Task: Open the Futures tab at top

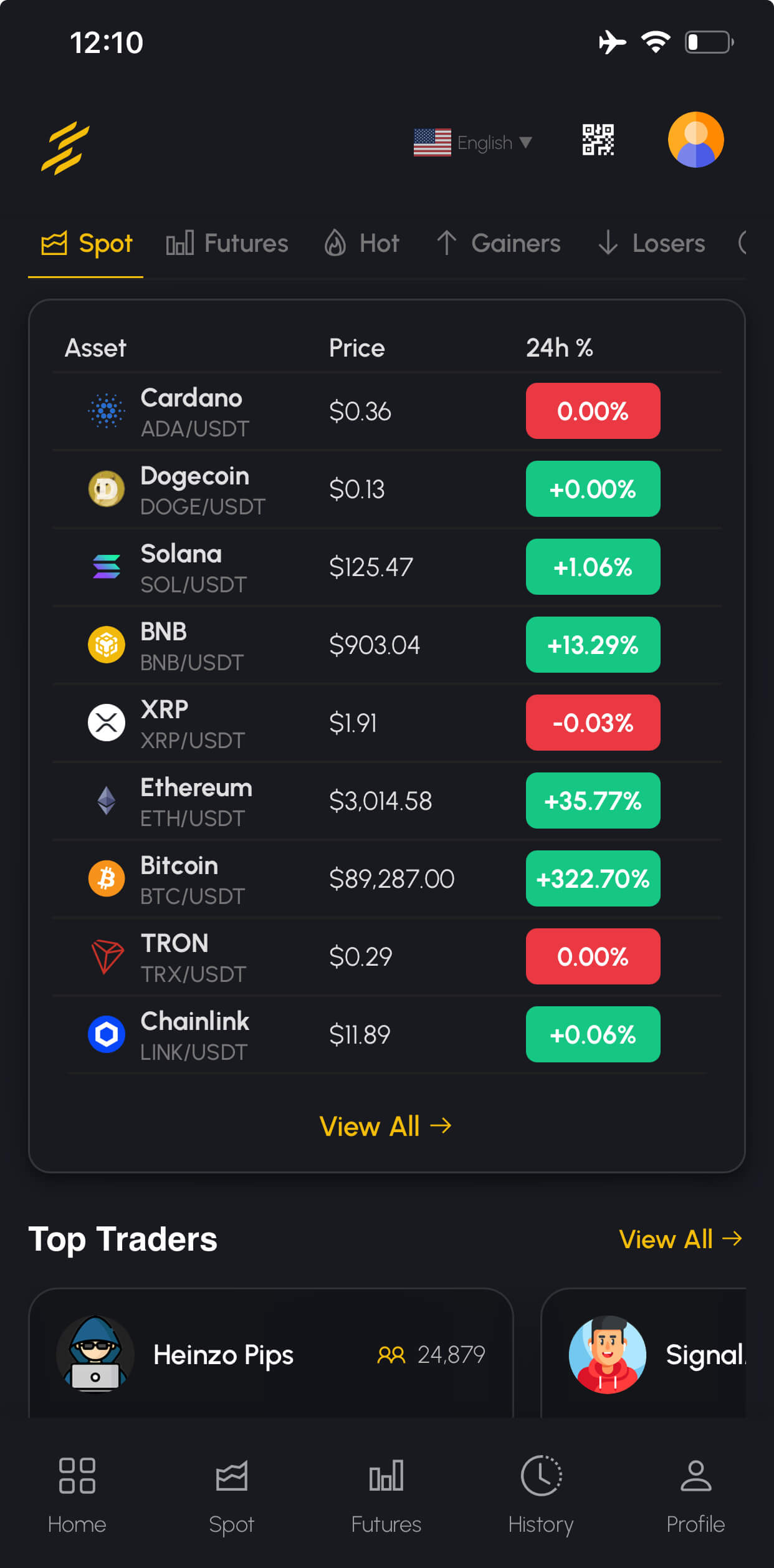Action: [227, 243]
